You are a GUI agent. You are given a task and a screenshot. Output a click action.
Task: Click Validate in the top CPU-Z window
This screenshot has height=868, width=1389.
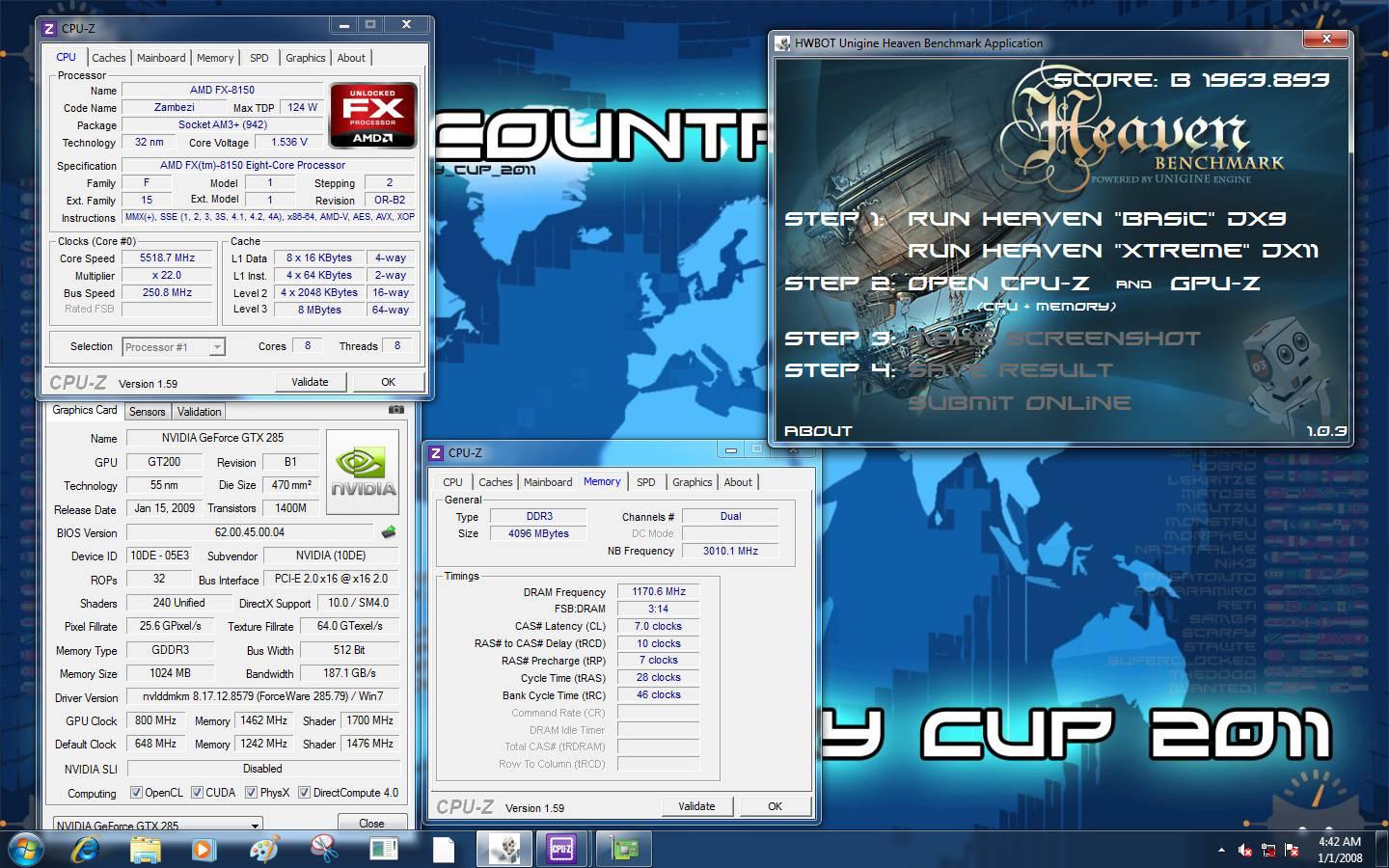tap(310, 382)
